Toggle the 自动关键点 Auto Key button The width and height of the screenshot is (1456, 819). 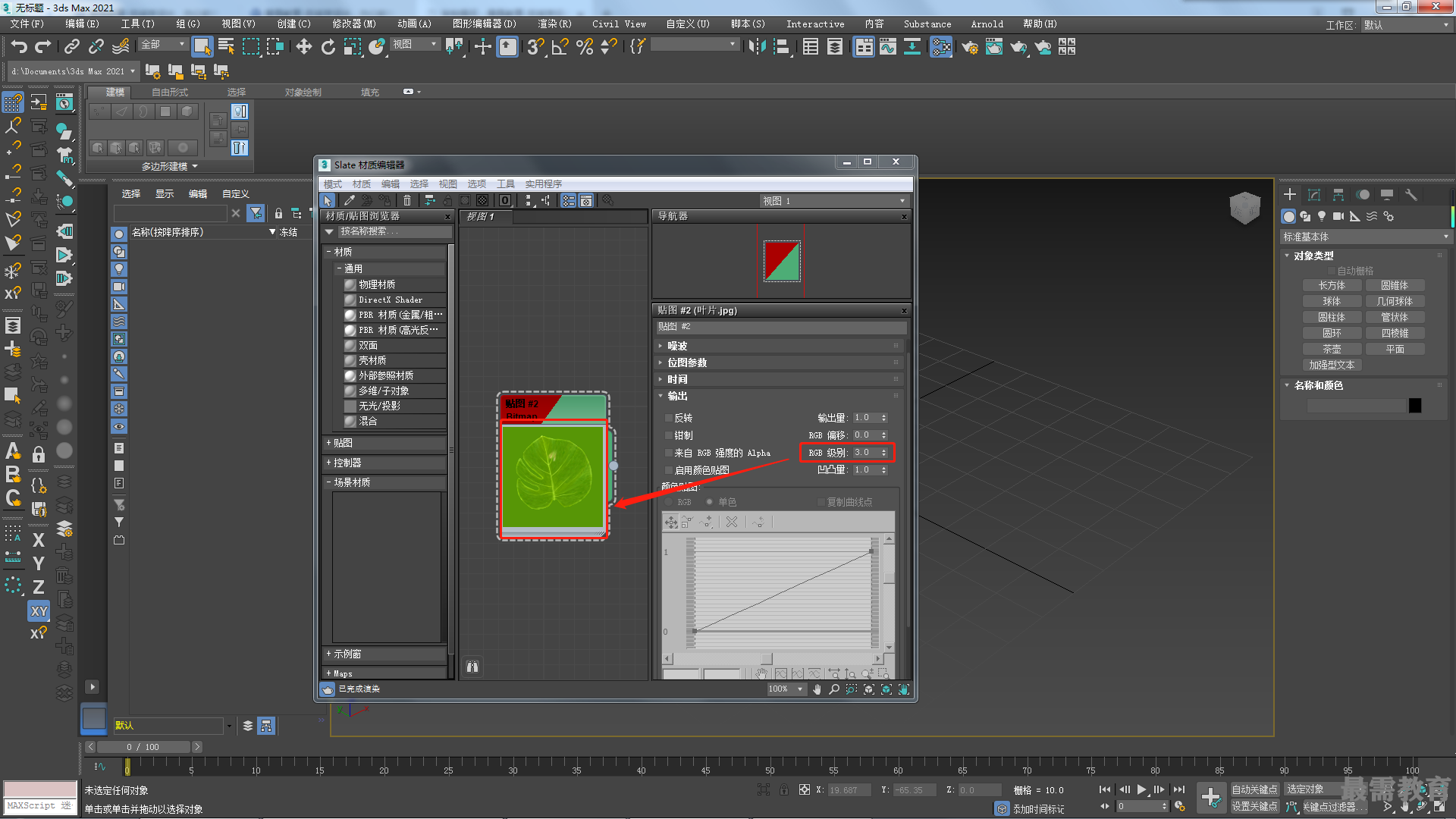[1254, 789]
